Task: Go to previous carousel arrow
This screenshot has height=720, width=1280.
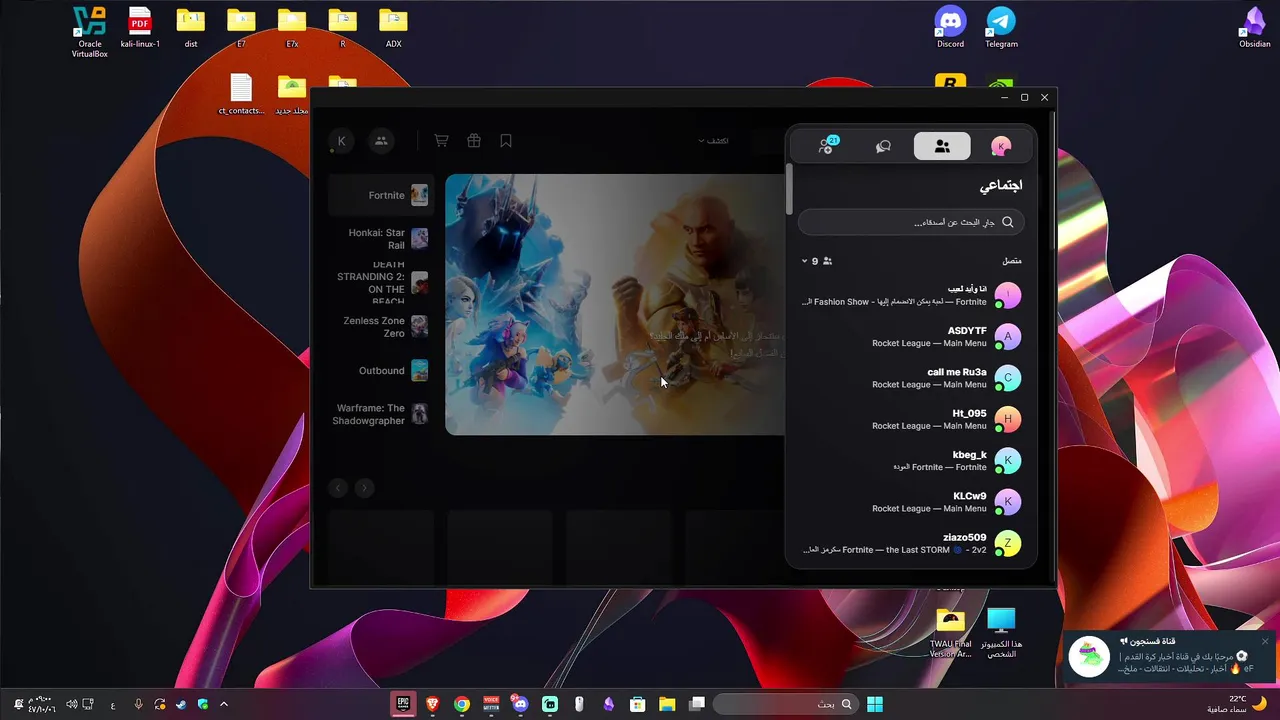Action: click(338, 488)
